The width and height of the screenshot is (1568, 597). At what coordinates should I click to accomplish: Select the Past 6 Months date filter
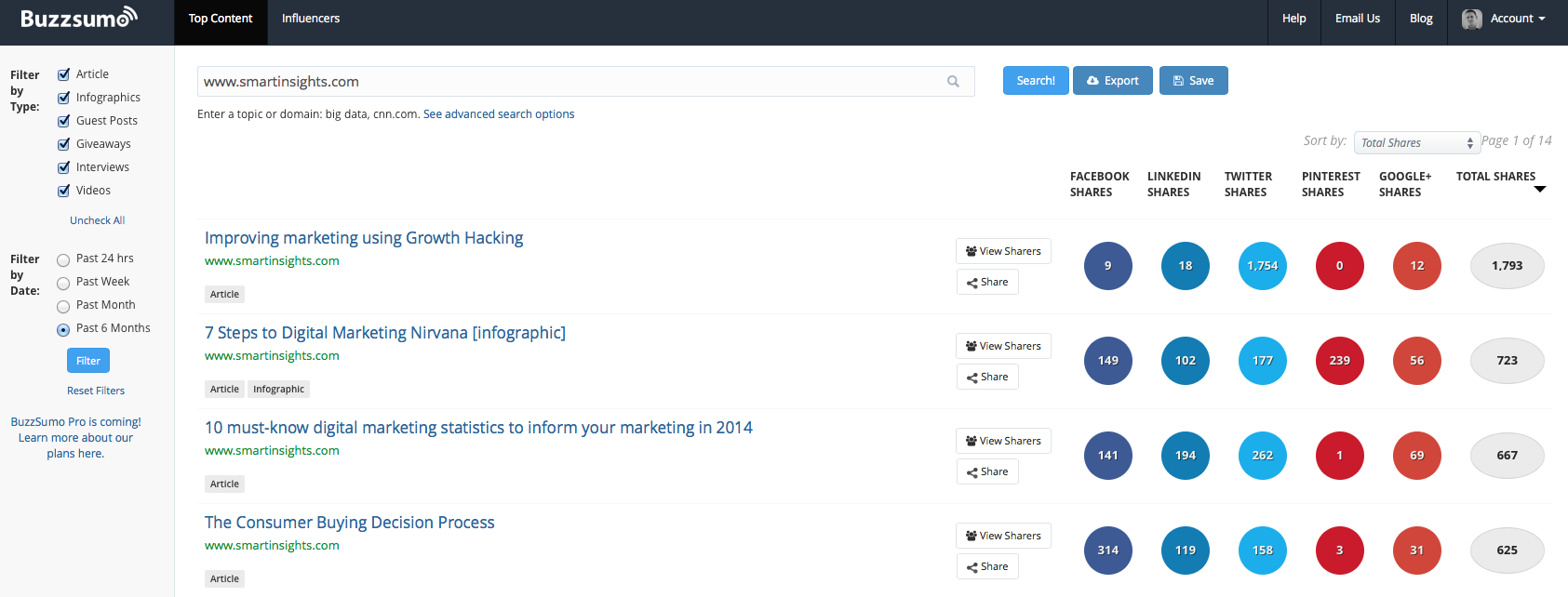pyautogui.click(x=63, y=330)
